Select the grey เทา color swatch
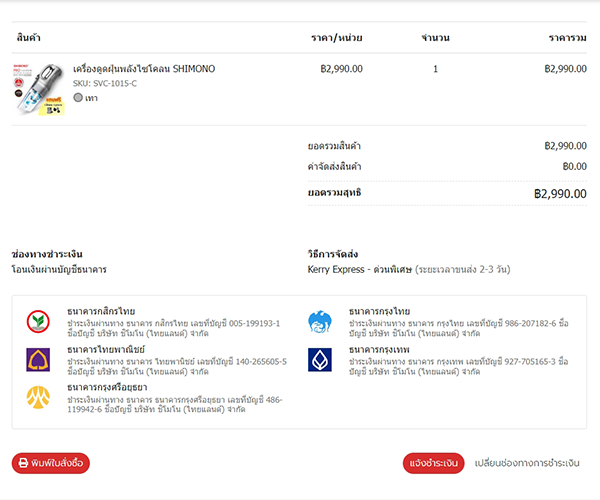Screen dimensions: 600x500 [78, 98]
